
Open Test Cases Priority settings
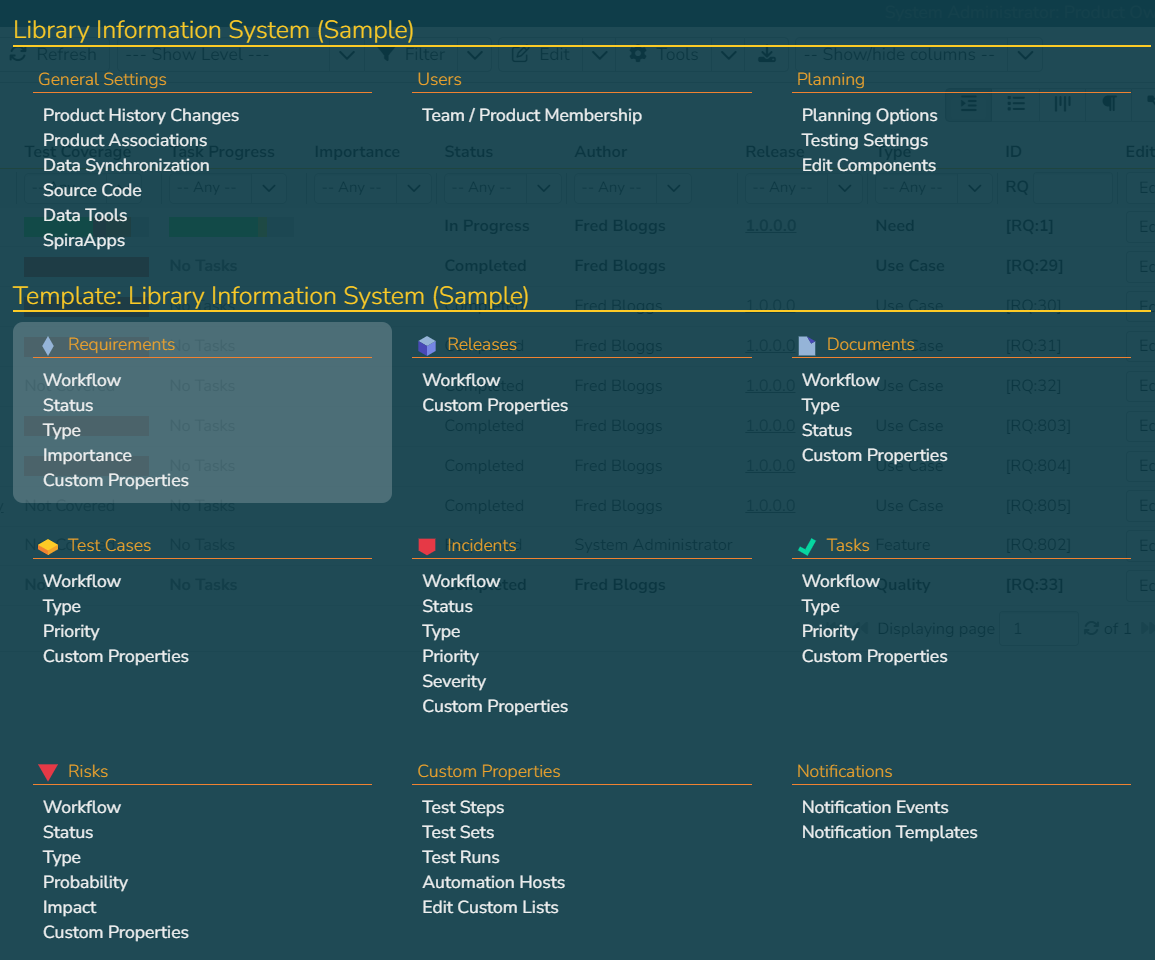[x=71, y=631]
